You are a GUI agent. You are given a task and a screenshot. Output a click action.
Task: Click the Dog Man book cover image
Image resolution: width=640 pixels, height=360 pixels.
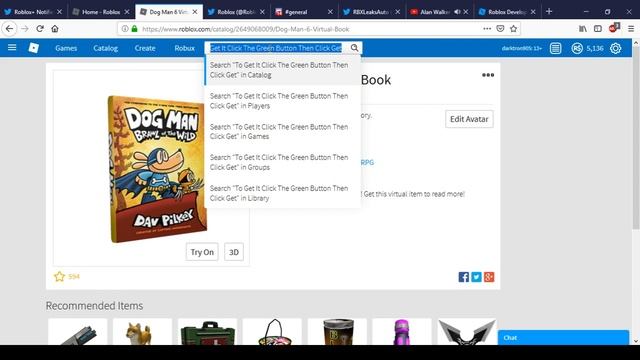tap(157, 169)
